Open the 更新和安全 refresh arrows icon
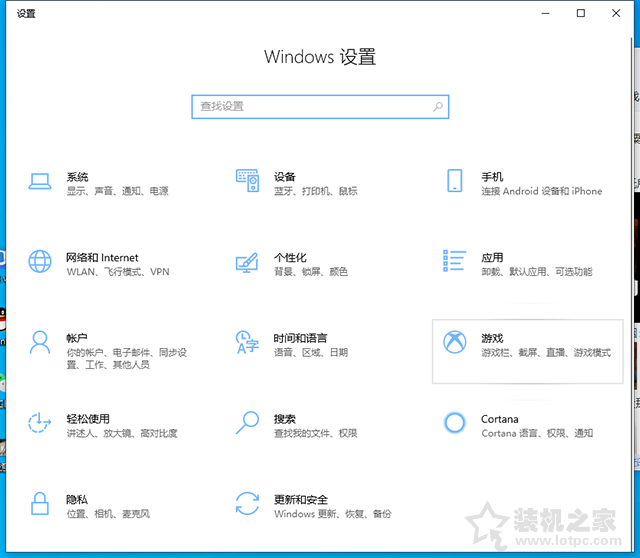Screen dimensions: 640x558 pos(247,503)
